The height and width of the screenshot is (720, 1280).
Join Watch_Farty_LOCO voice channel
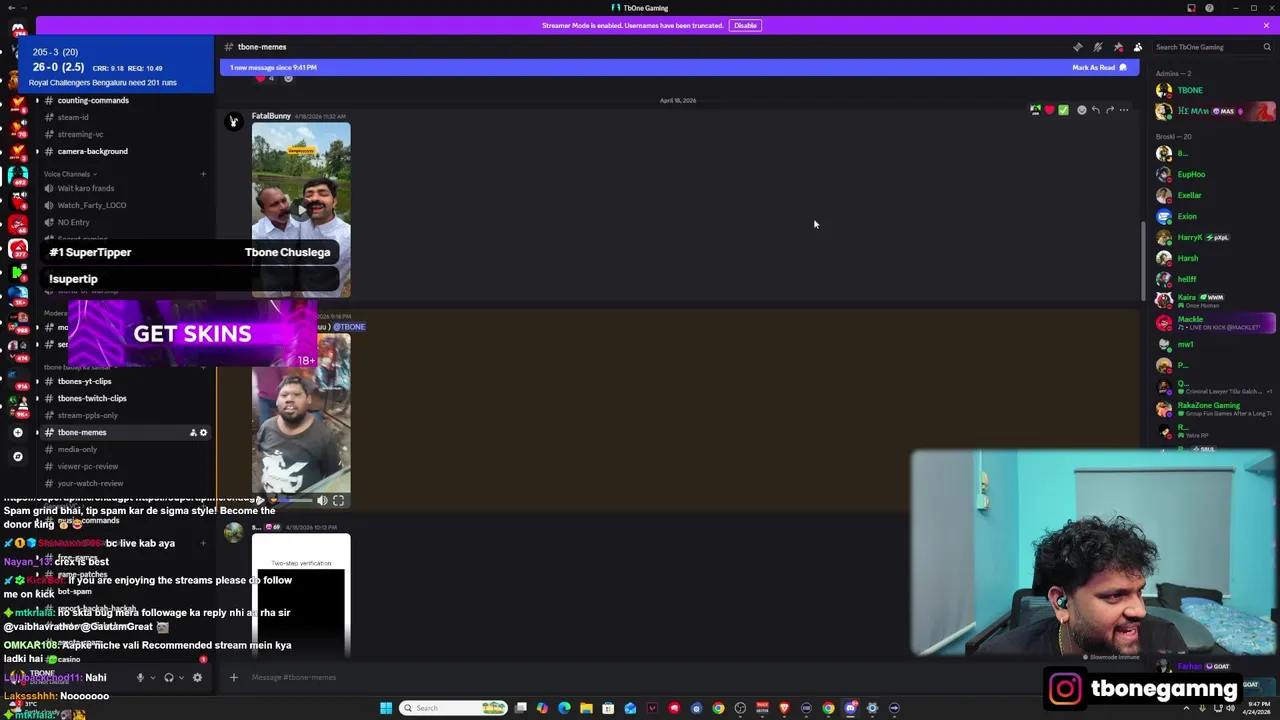[x=92, y=205]
